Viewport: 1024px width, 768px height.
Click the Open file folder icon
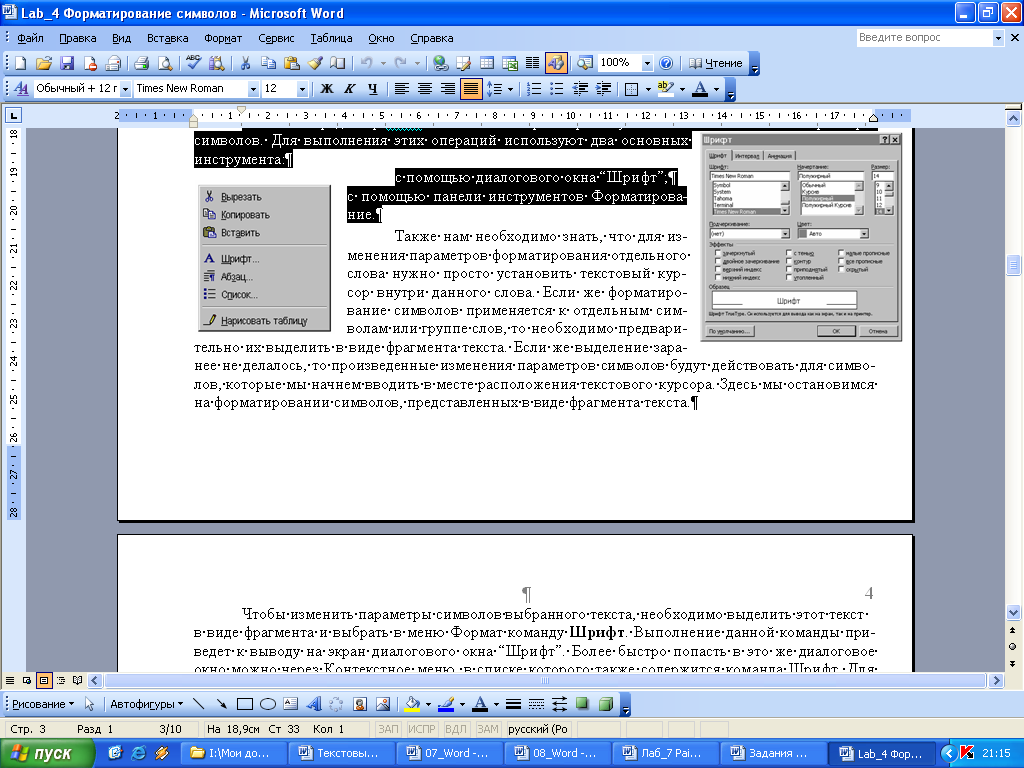coord(44,63)
